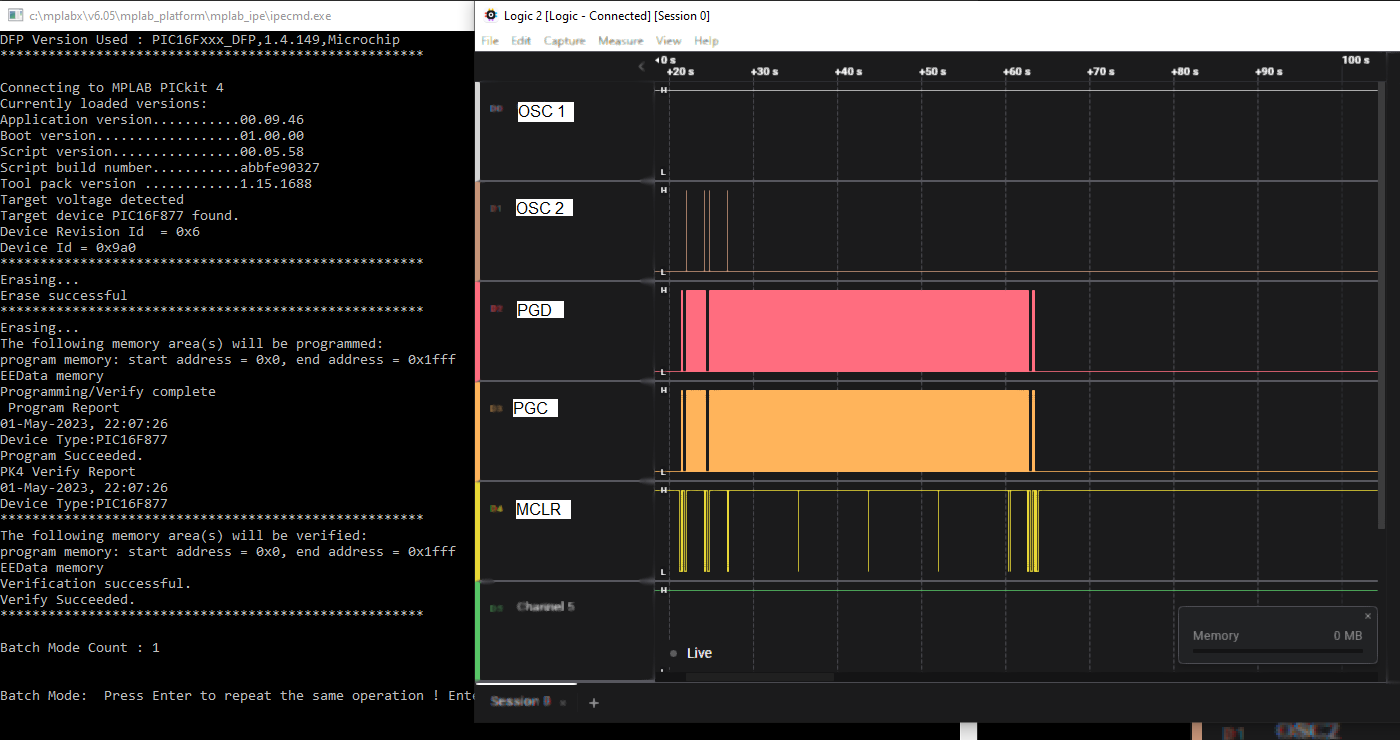Viewport: 1400px width, 740px height.
Task: Open the Edit menu
Action: click(x=521, y=41)
